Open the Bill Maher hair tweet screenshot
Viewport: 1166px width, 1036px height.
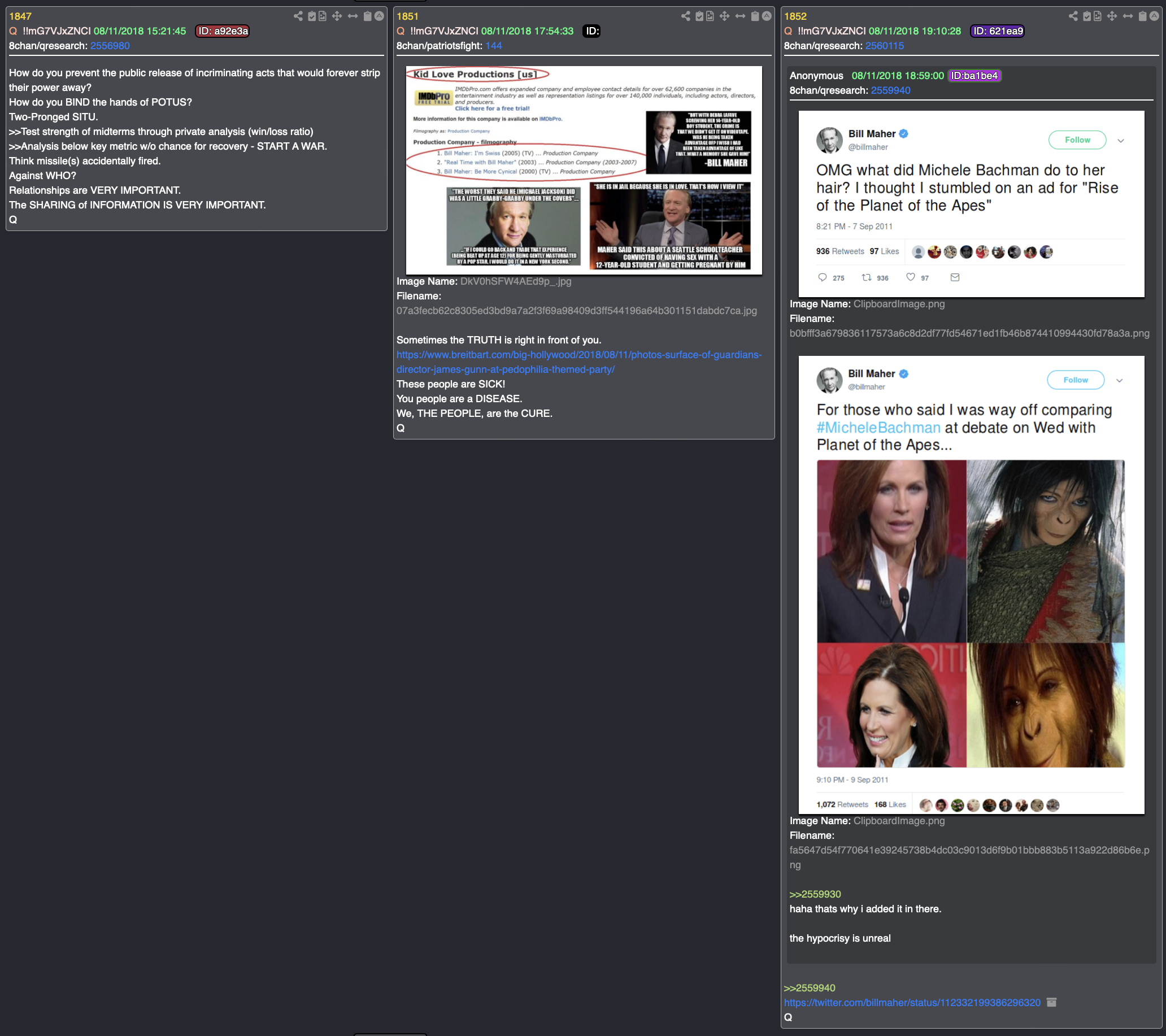coord(971,204)
